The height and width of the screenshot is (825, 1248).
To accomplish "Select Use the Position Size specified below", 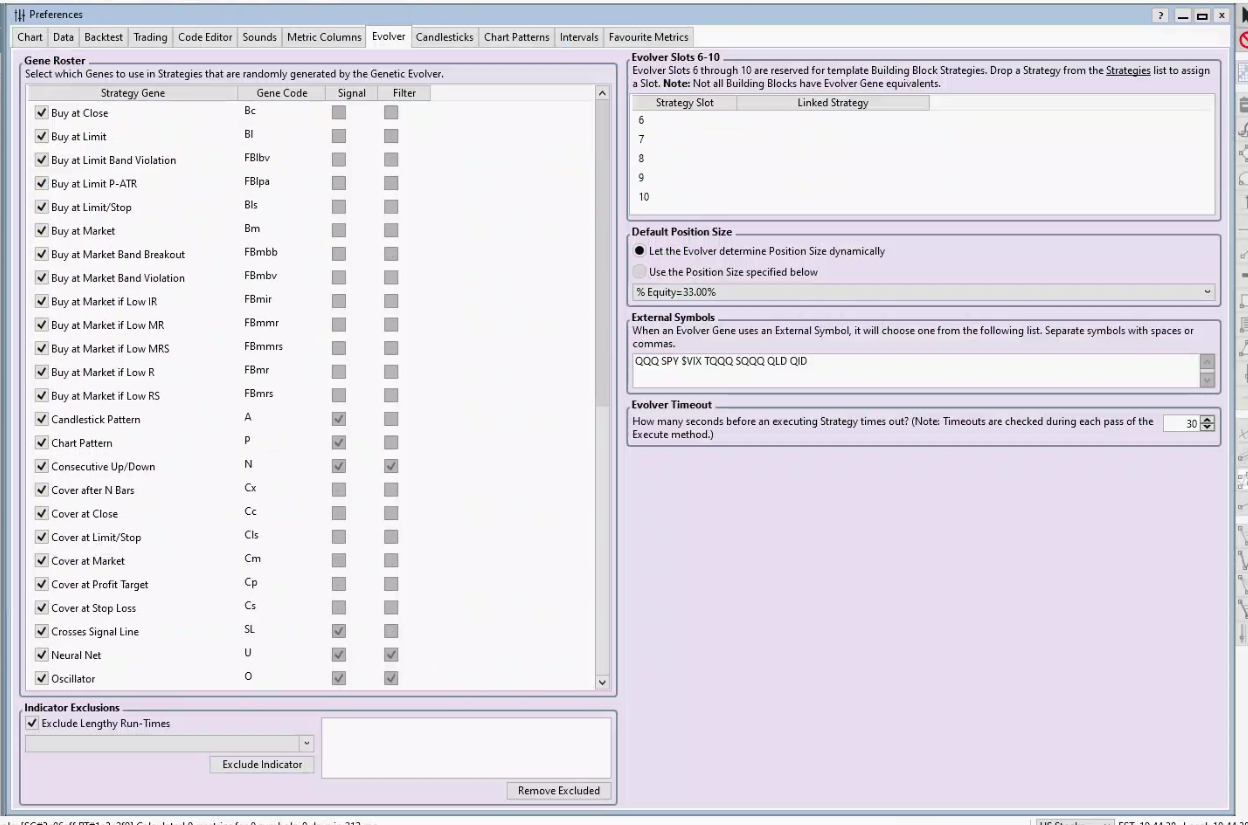I will tap(640, 272).
